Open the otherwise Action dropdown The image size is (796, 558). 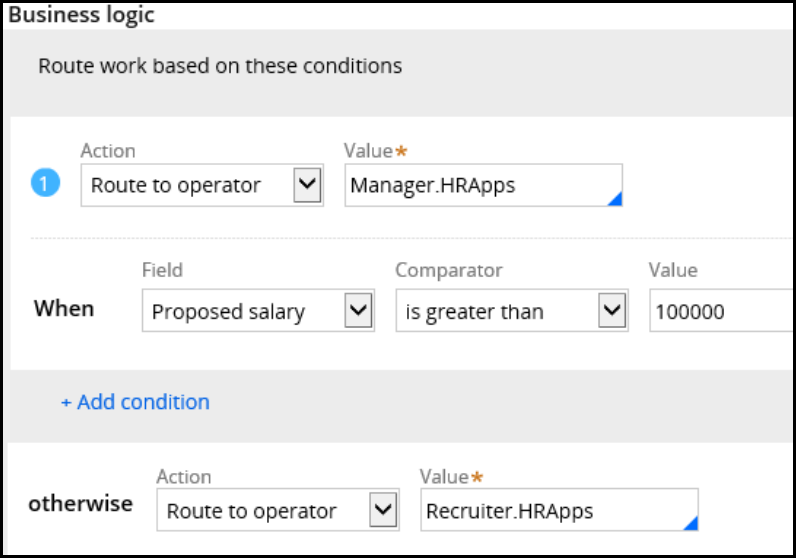[x=383, y=511]
